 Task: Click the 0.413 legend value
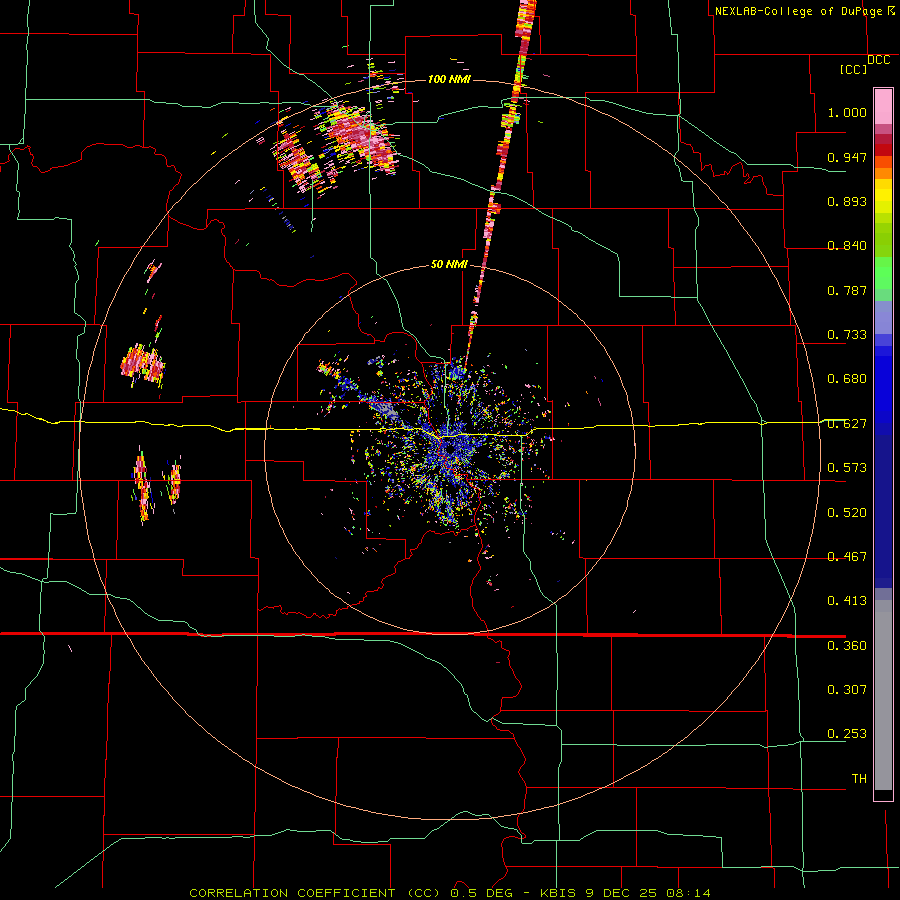847,601
